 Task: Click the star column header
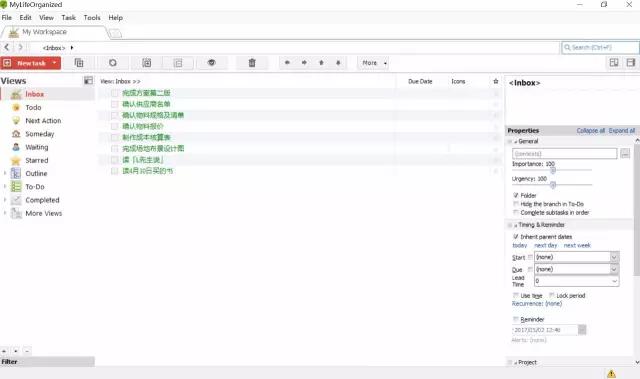click(x=496, y=81)
